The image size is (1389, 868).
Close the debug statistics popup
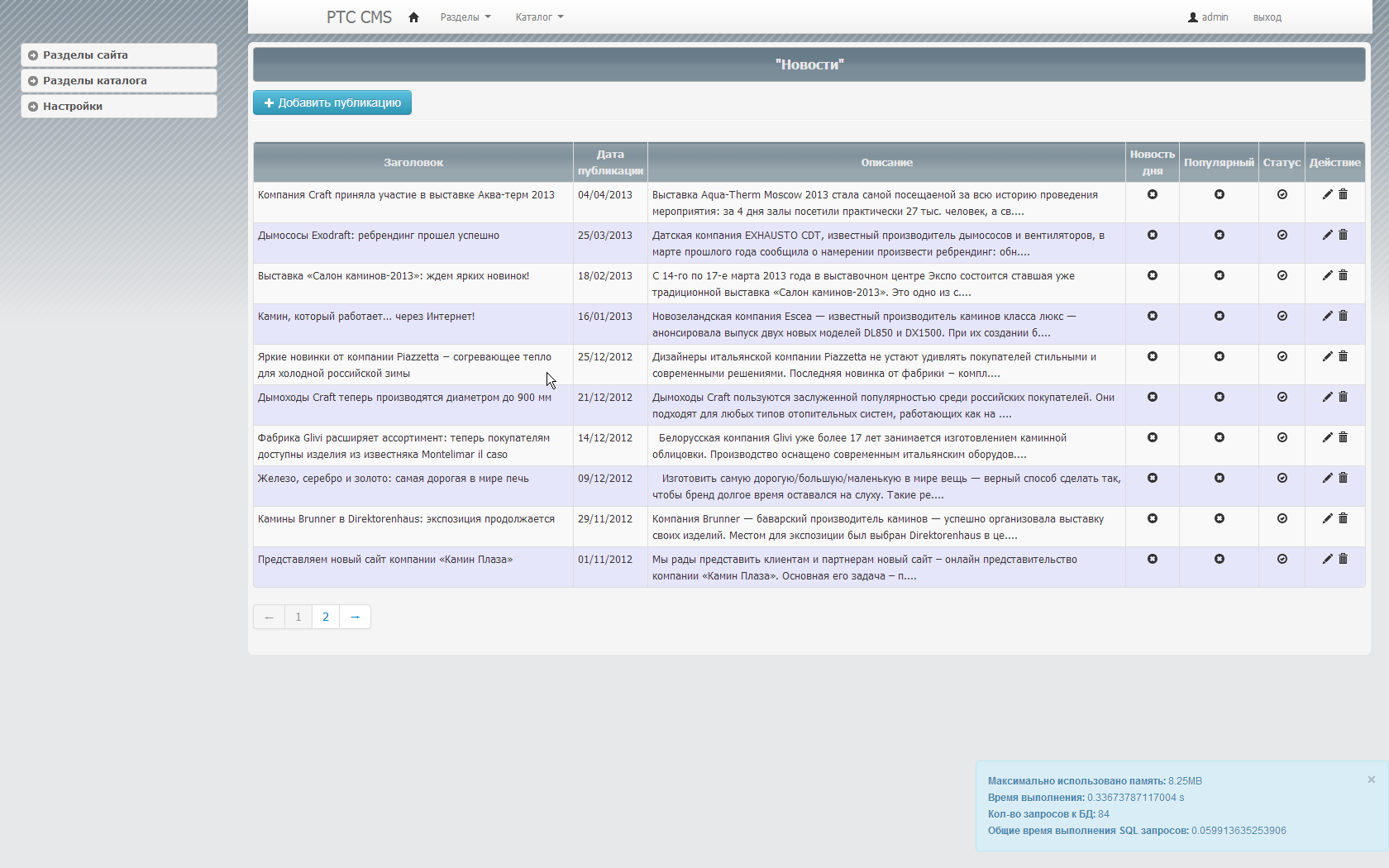click(1371, 780)
